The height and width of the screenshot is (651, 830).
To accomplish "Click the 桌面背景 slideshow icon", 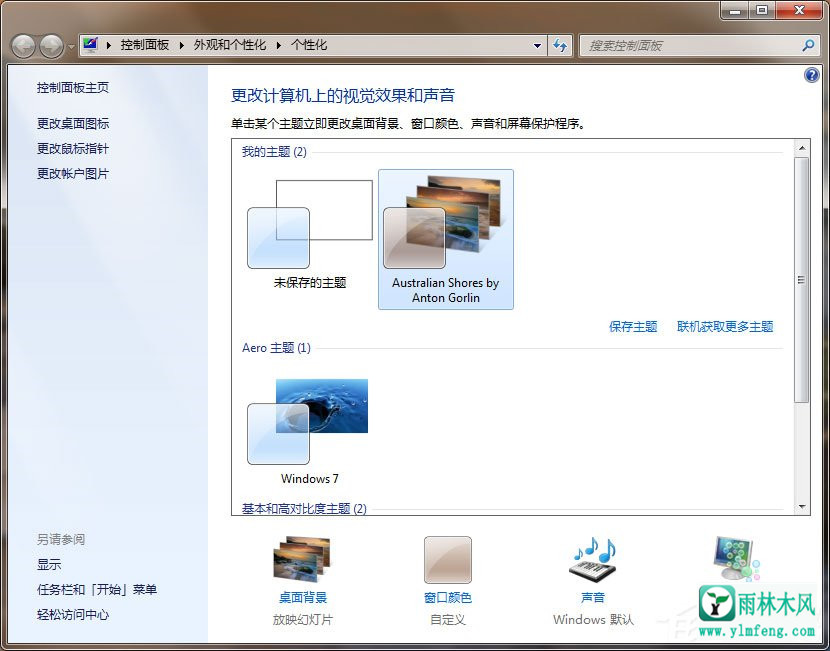I will click(302, 559).
